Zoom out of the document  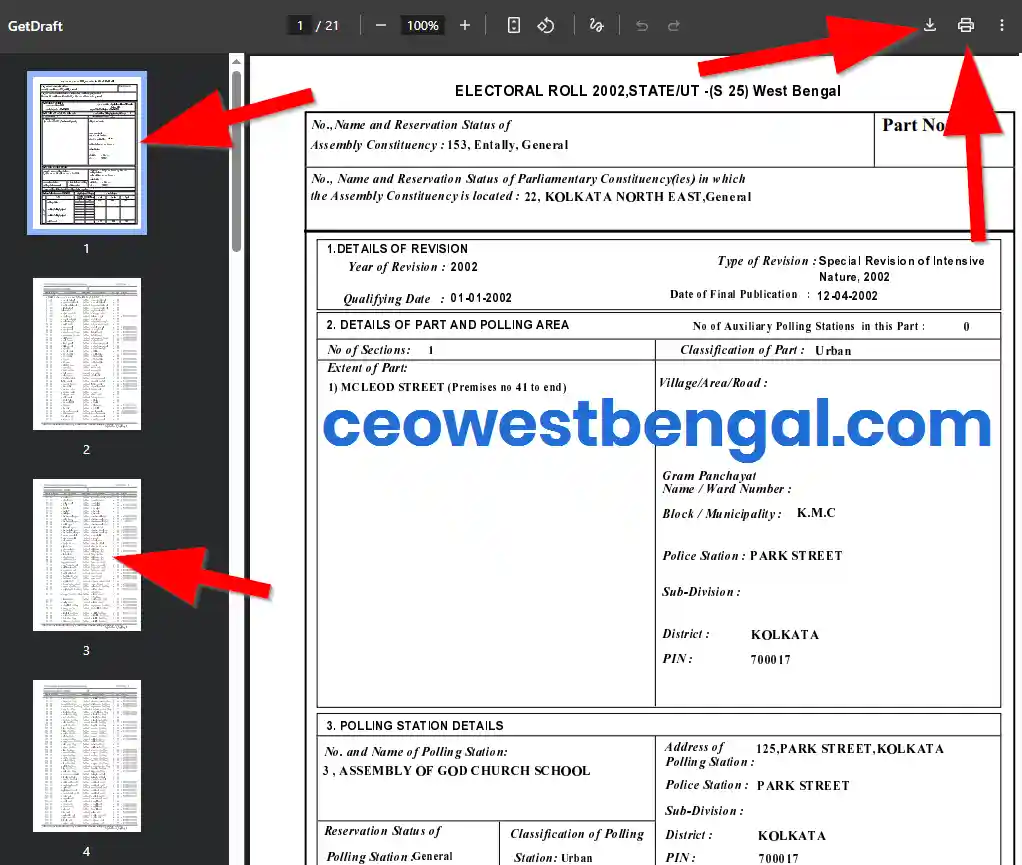tap(380, 25)
